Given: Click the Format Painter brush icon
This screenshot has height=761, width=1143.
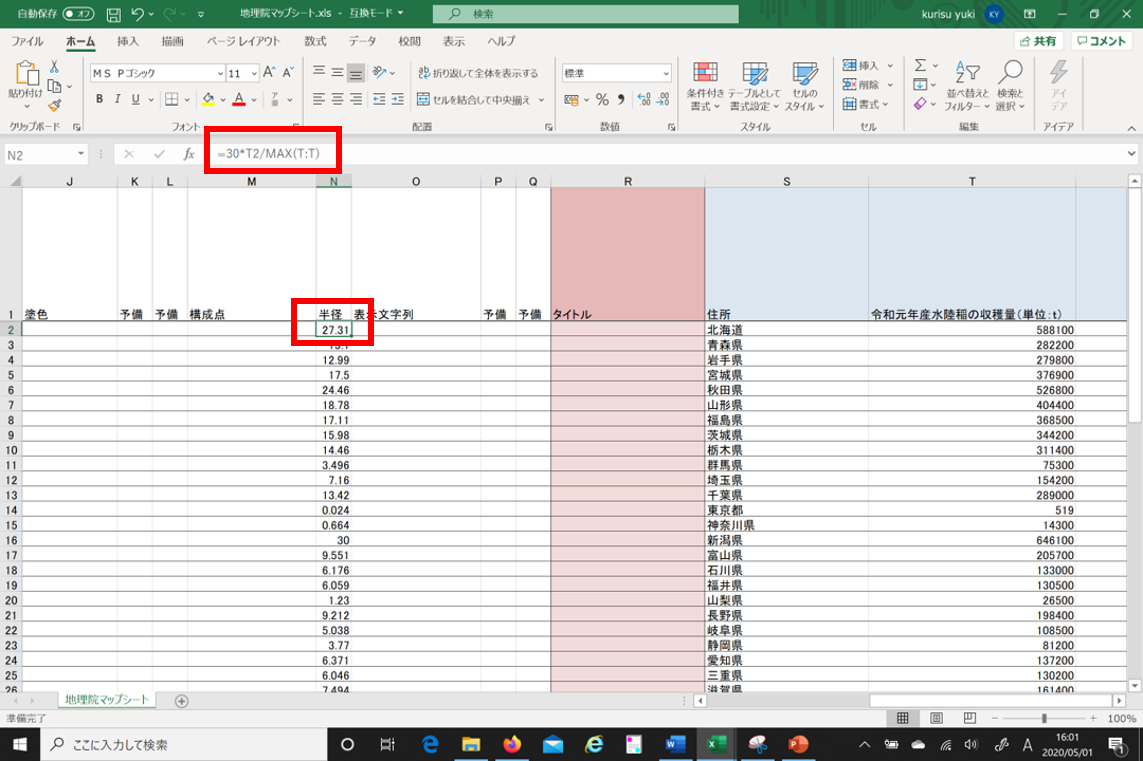Looking at the screenshot, I should 55,106.
